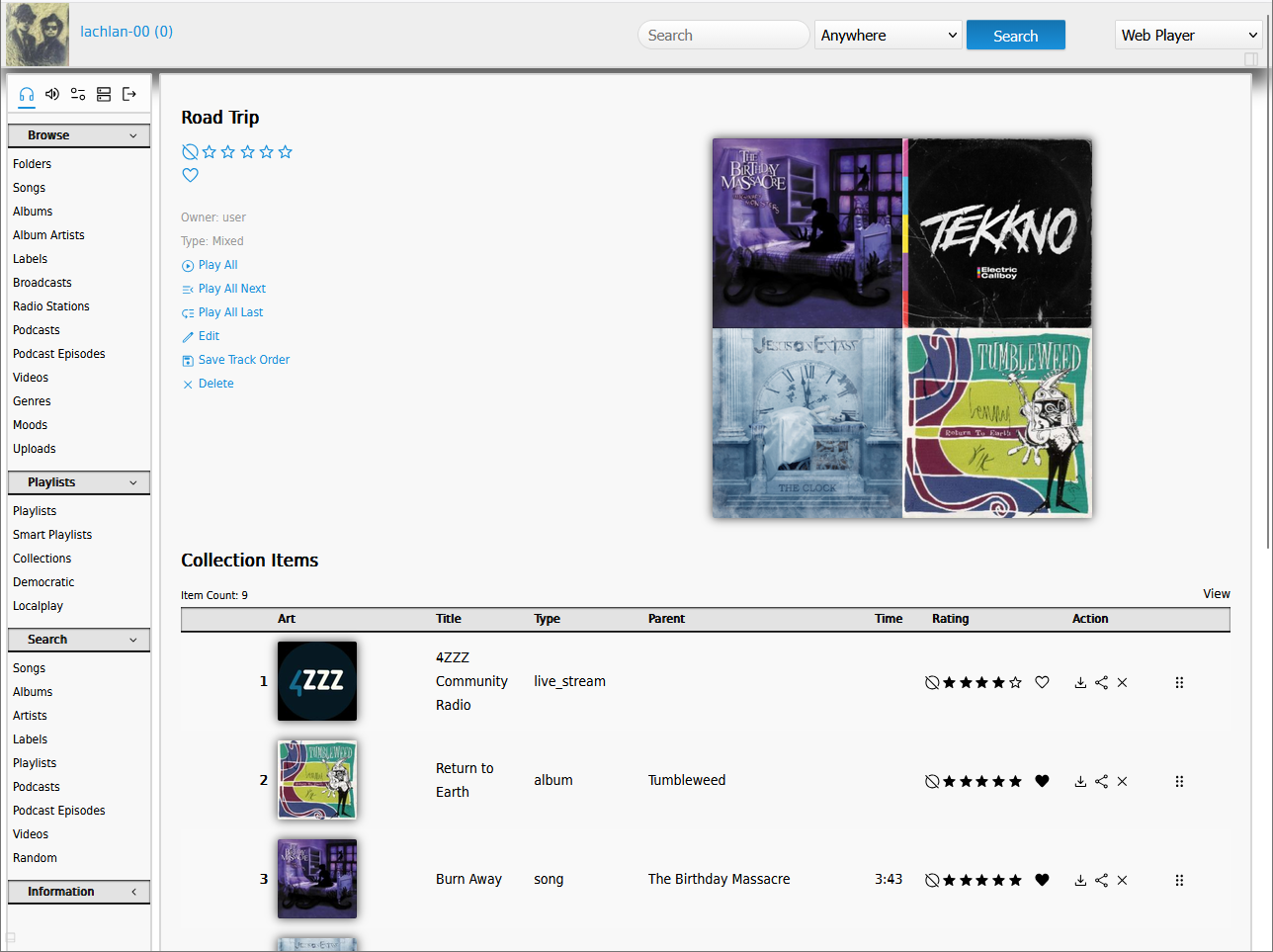Image resolution: width=1273 pixels, height=952 pixels.
Task: Click drag handle for 4ZZZ Community Radio row
Action: [x=1179, y=682]
